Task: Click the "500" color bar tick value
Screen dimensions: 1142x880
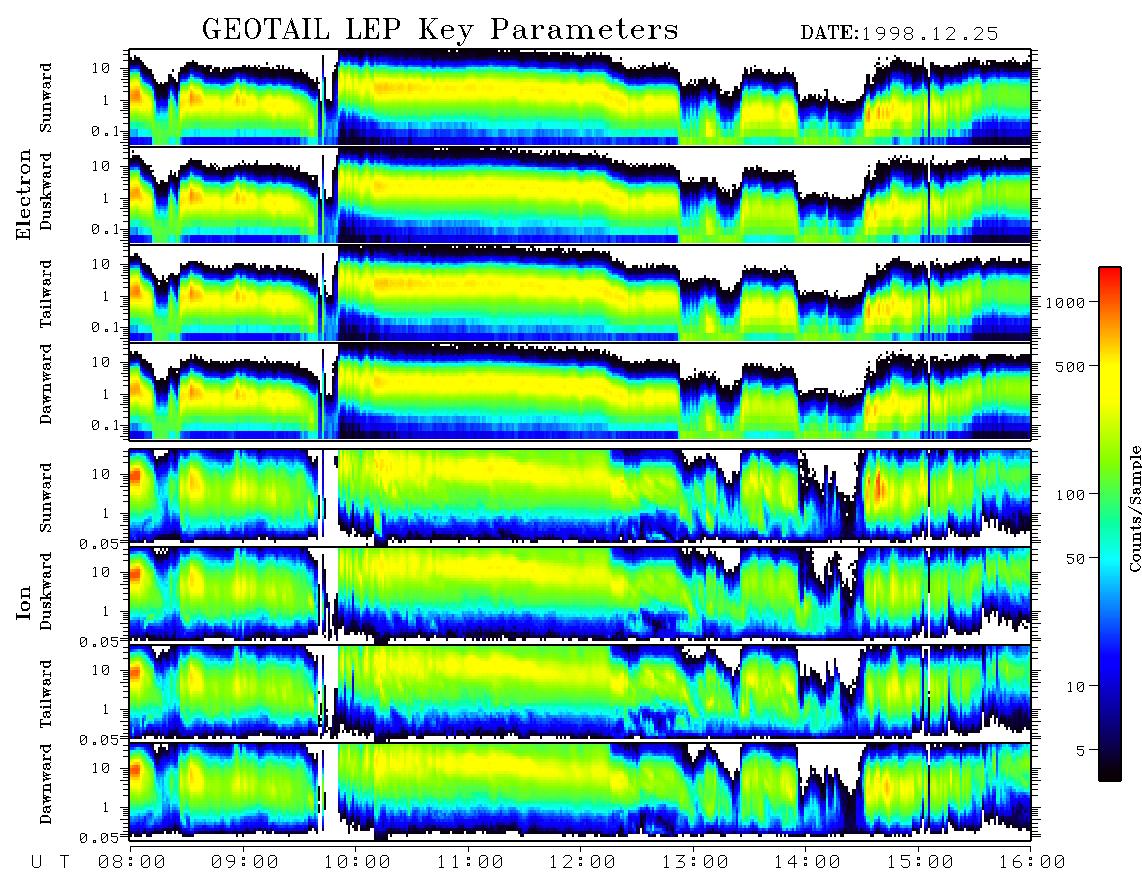Action: click(1070, 366)
